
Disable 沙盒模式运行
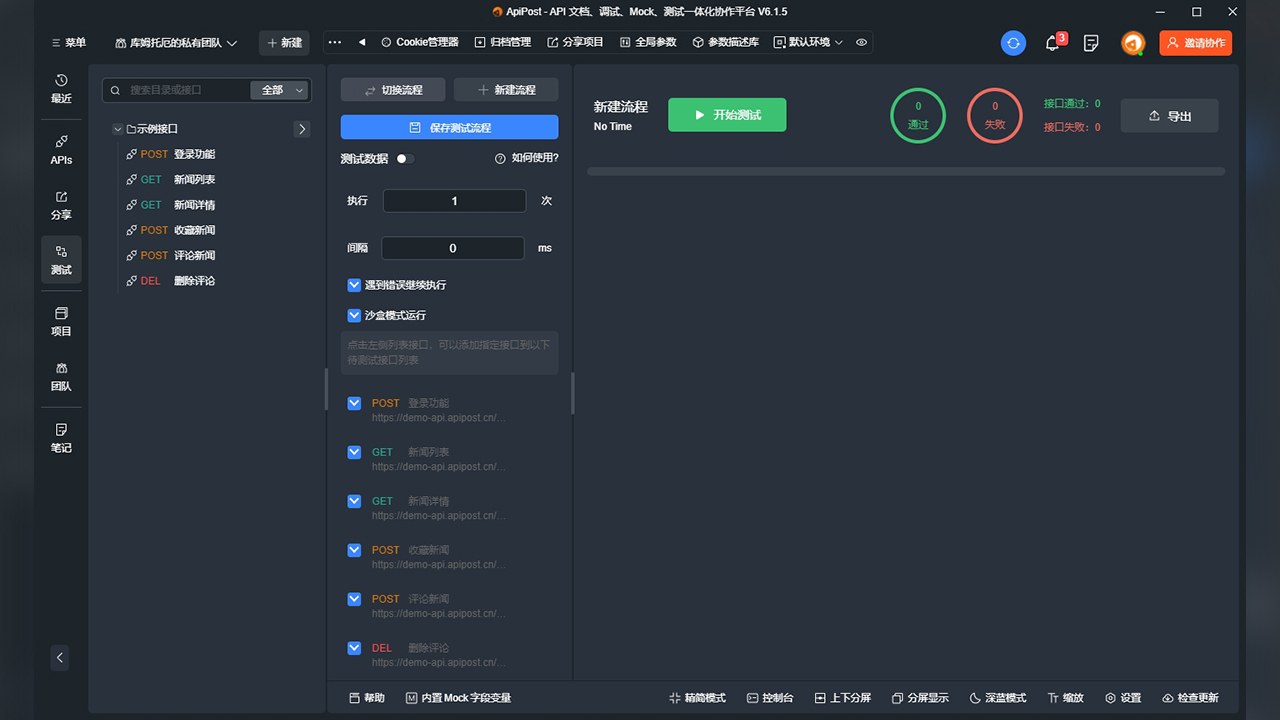coord(354,314)
